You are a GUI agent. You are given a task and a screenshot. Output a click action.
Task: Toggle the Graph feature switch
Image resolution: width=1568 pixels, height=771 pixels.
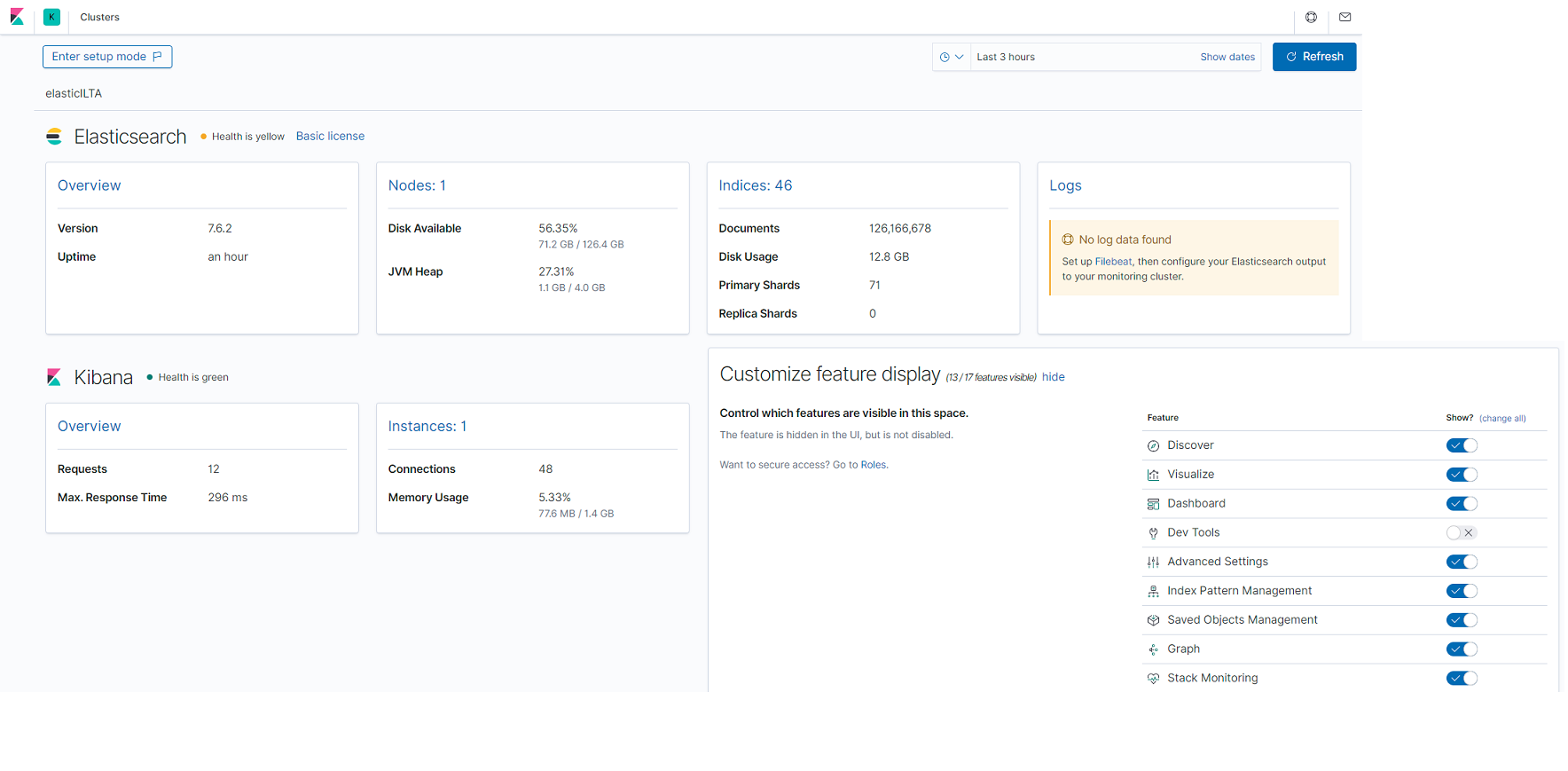pyautogui.click(x=1462, y=649)
